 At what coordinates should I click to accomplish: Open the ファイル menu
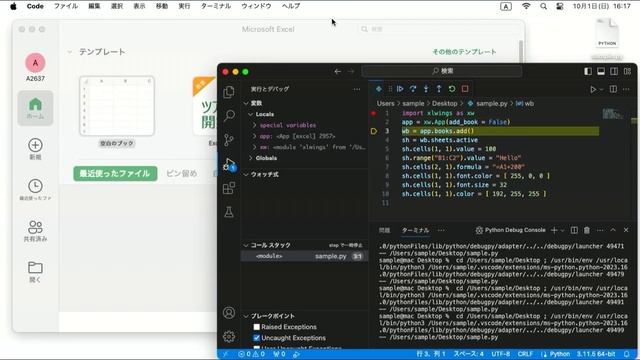pos(66,6)
